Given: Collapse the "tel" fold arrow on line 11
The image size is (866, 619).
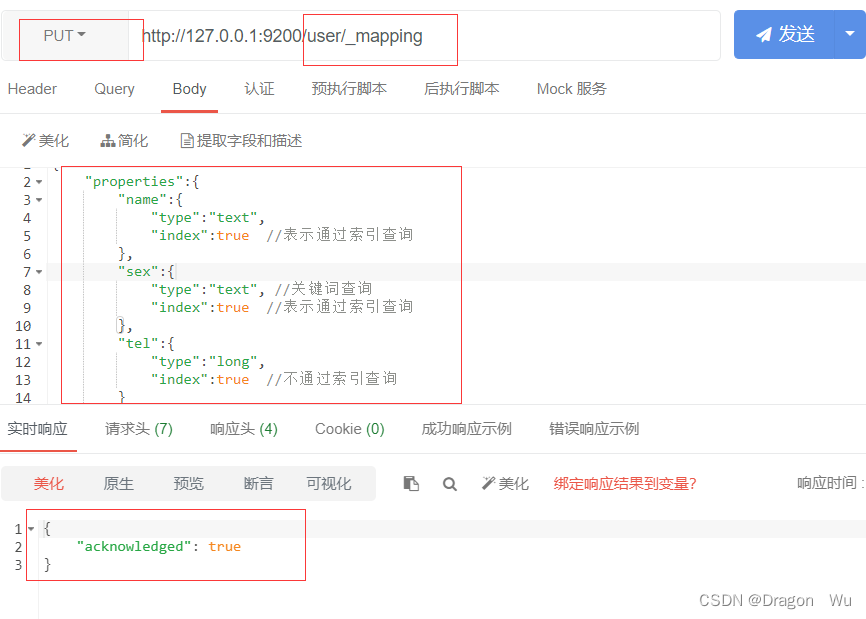Looking at the screenshot, I should pyautogui.click(x=39, y=344).
